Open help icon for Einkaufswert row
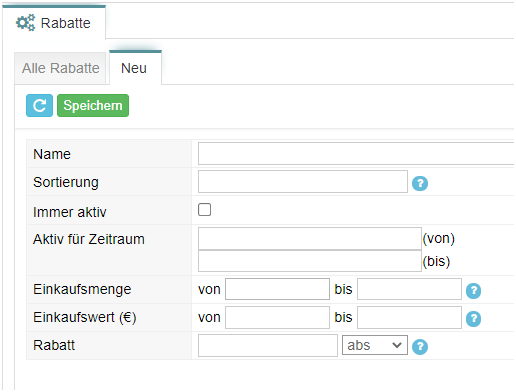The width and height of the screenshot is (516, 392). click(x=473, y=319)
